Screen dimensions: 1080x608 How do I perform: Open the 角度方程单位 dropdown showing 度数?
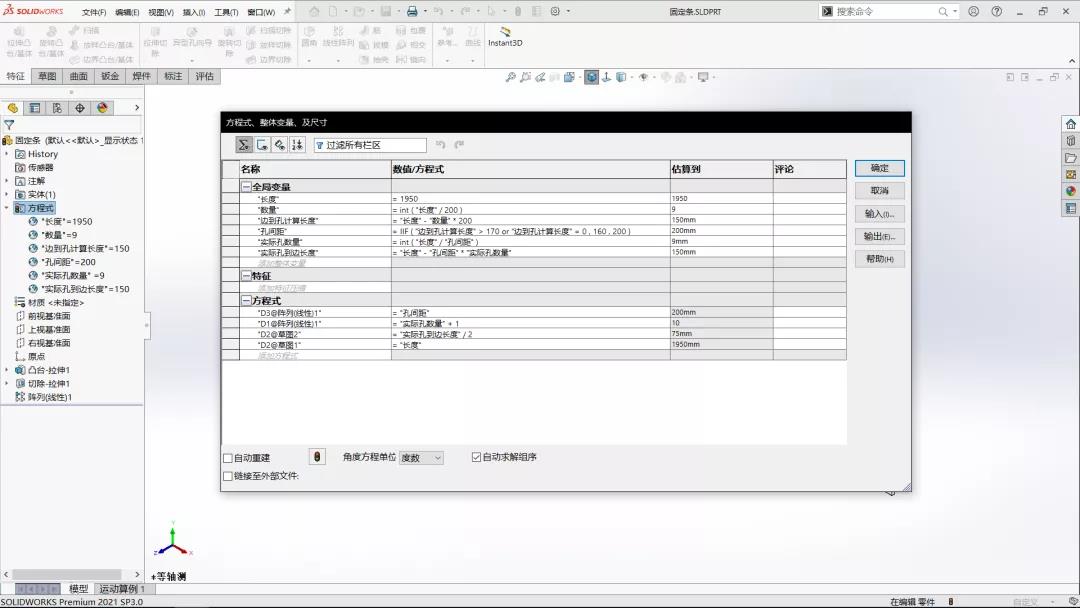coord(421,458)
